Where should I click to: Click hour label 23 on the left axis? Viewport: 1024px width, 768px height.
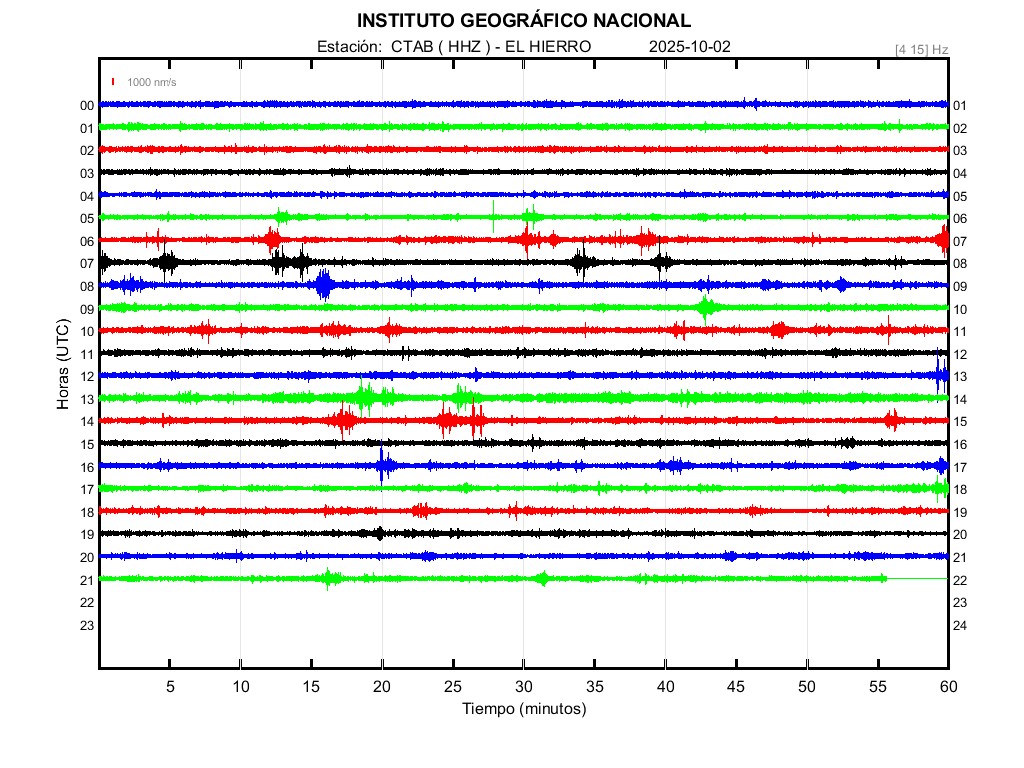[x=87, y=625]
